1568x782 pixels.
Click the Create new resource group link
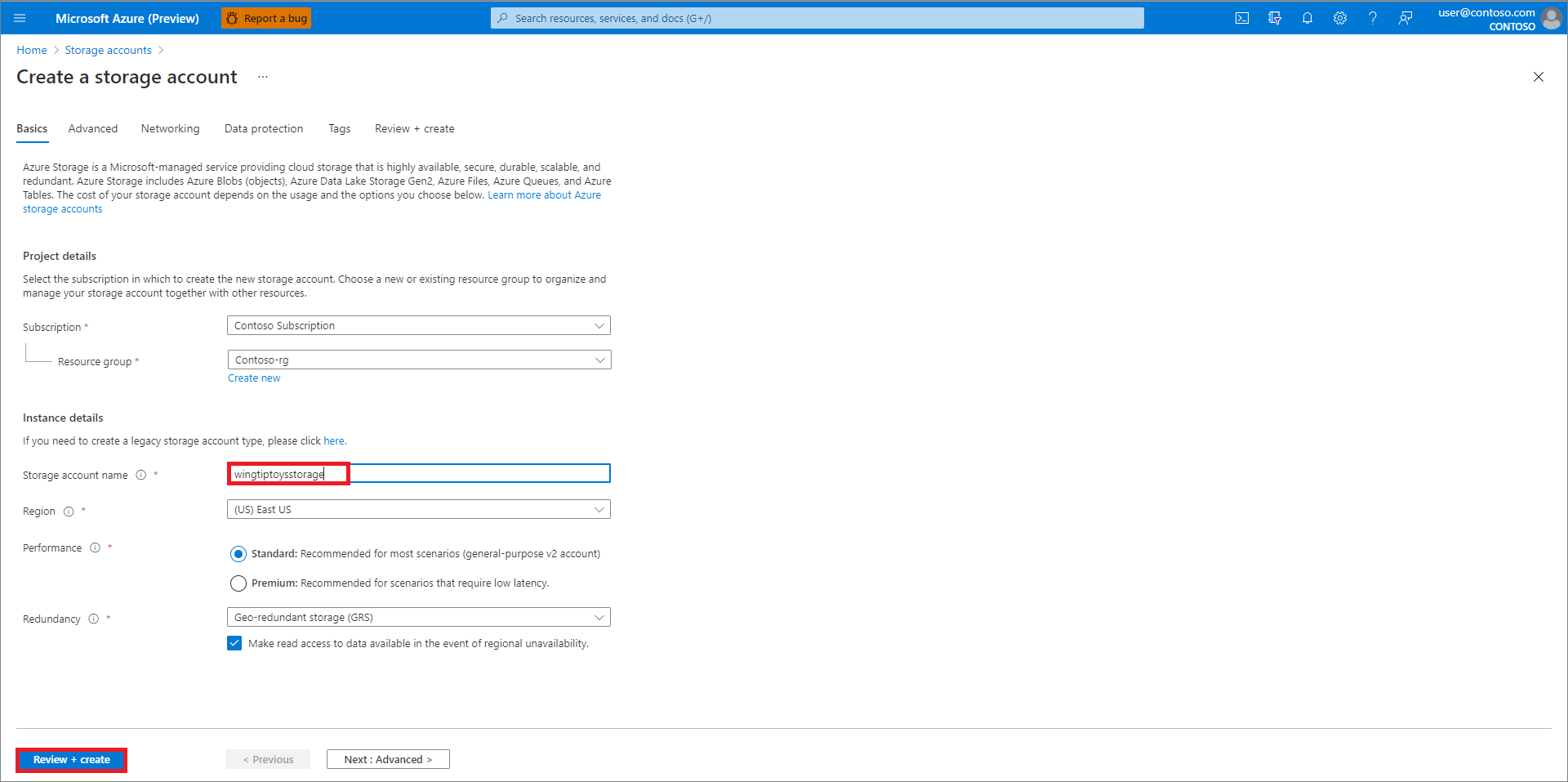tap(254, 378)
